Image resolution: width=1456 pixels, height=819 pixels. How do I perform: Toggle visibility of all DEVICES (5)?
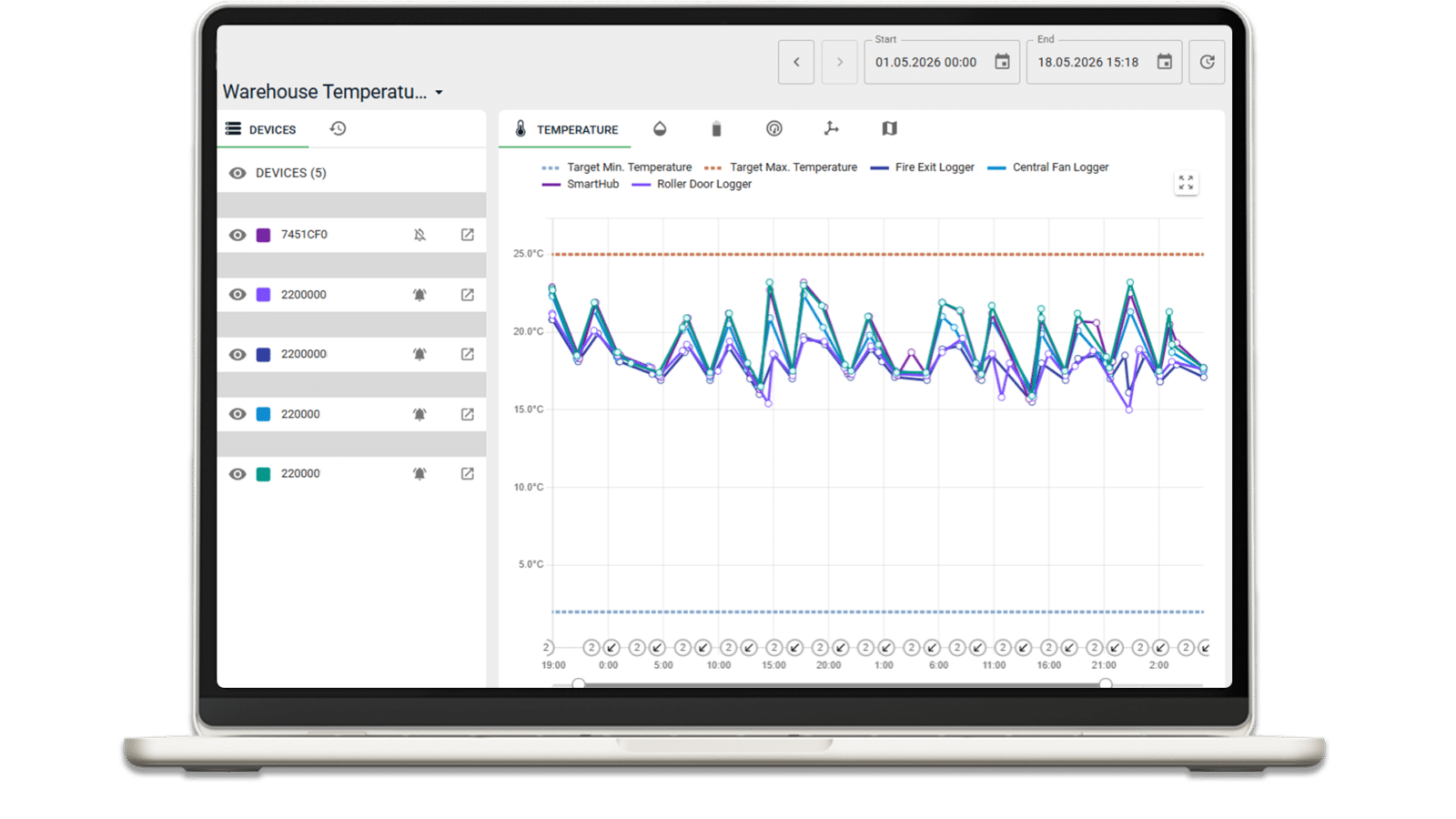(x=238, y=173)
